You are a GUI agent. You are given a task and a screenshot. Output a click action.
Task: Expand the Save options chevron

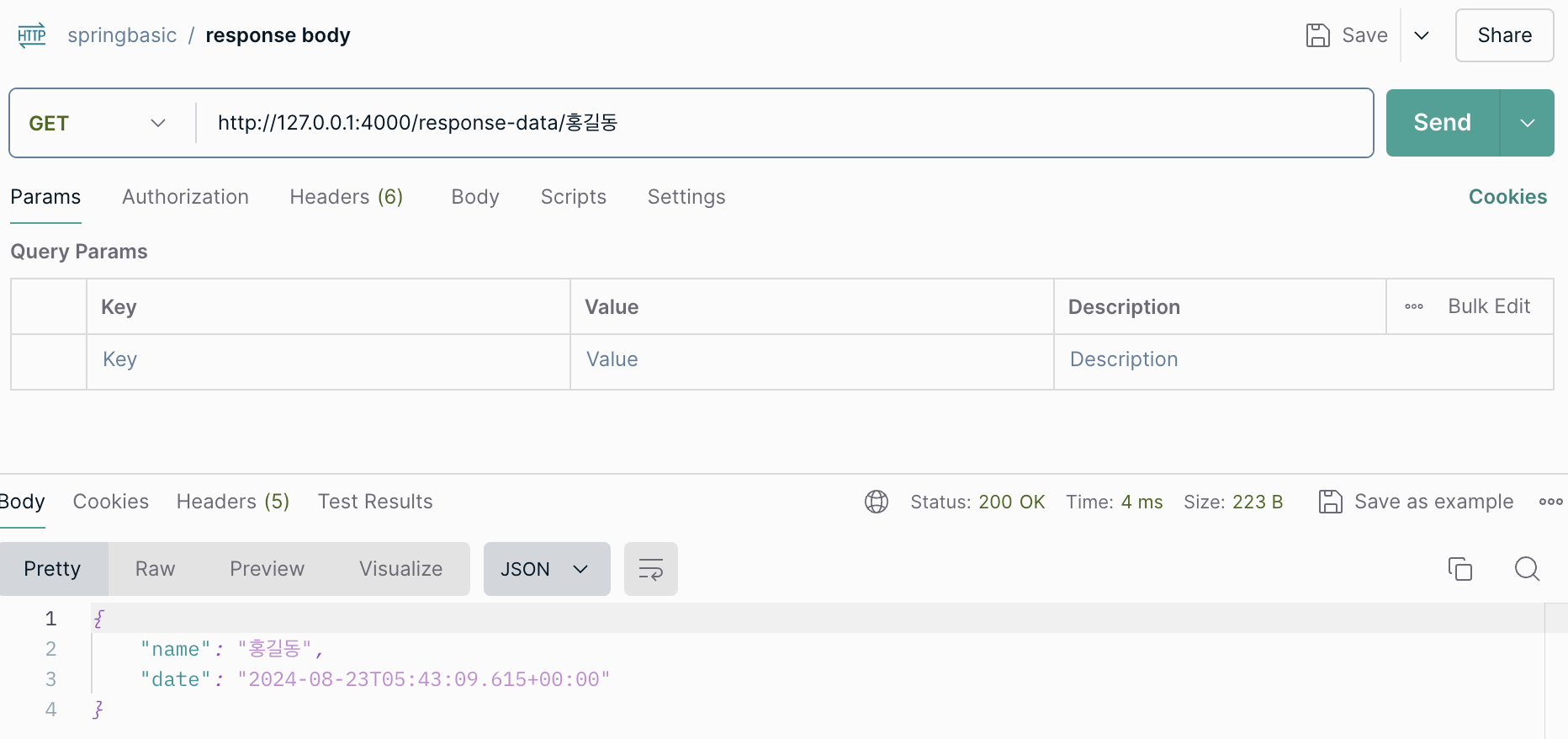pyautogui.click(x=1422, y=35)
